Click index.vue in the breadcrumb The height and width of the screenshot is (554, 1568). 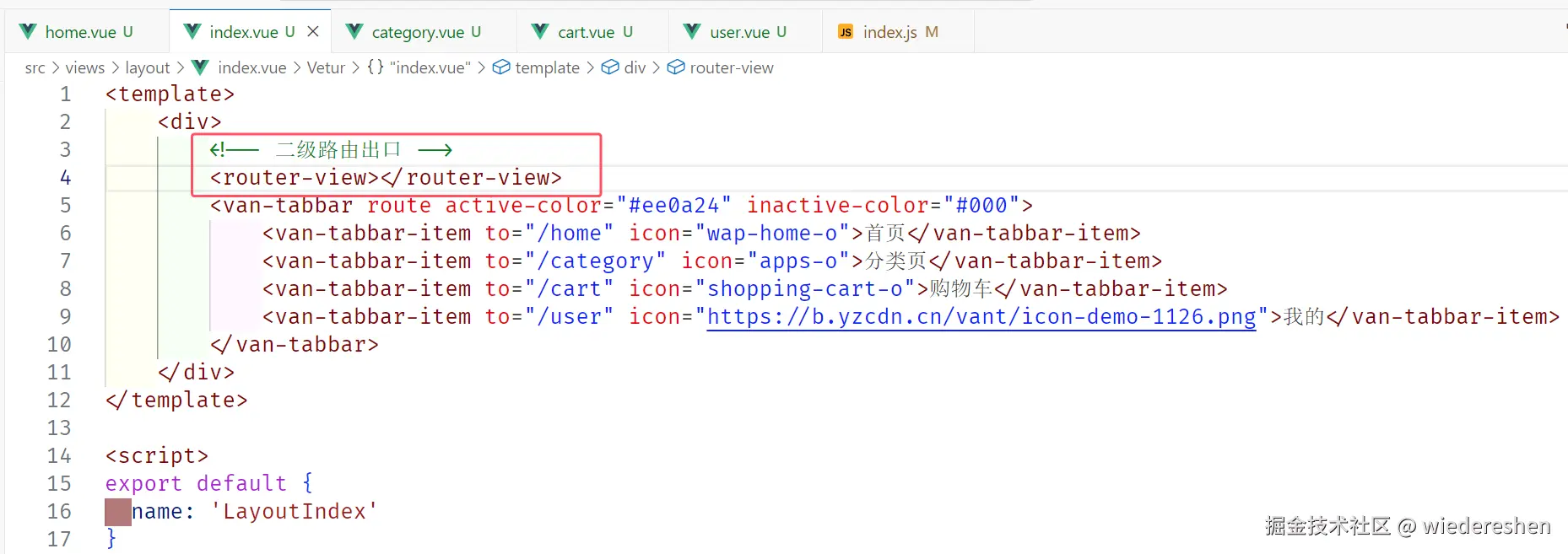coord(251,67)
